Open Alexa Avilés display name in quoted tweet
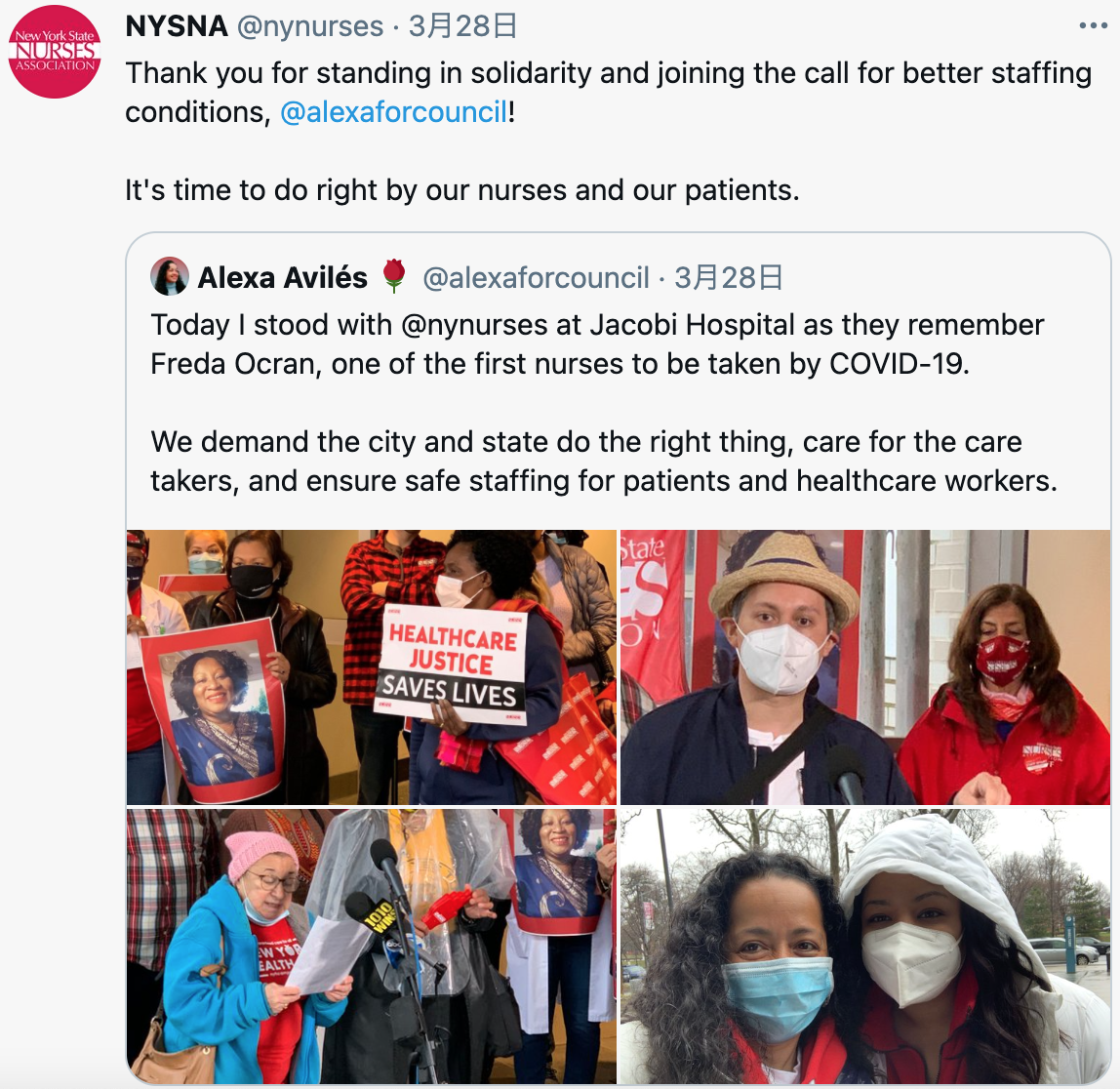This screenshot has width=1120, height=1089. tap(282, 277)
